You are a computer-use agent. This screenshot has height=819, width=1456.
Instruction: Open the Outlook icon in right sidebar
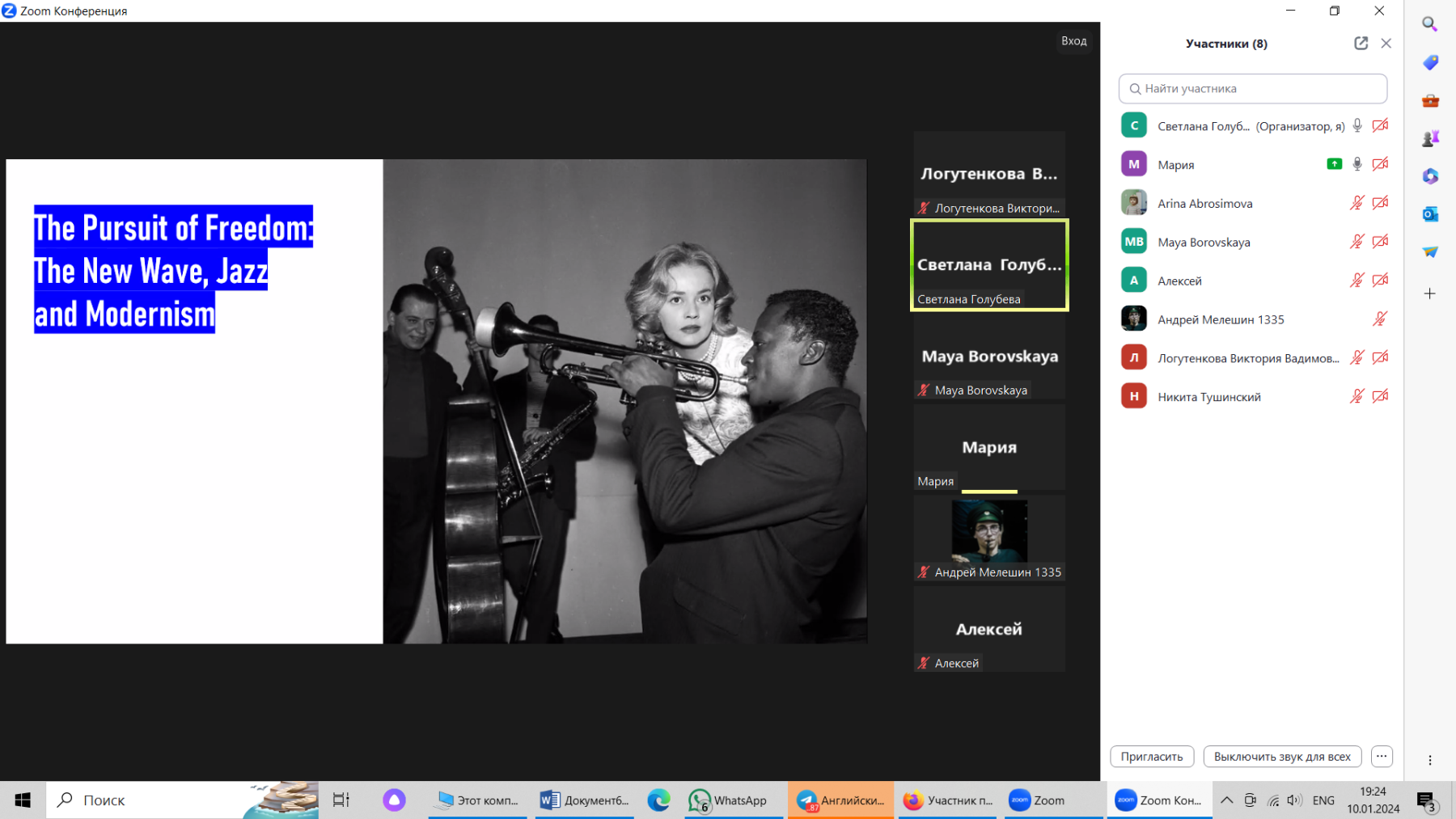(1429, 214)
